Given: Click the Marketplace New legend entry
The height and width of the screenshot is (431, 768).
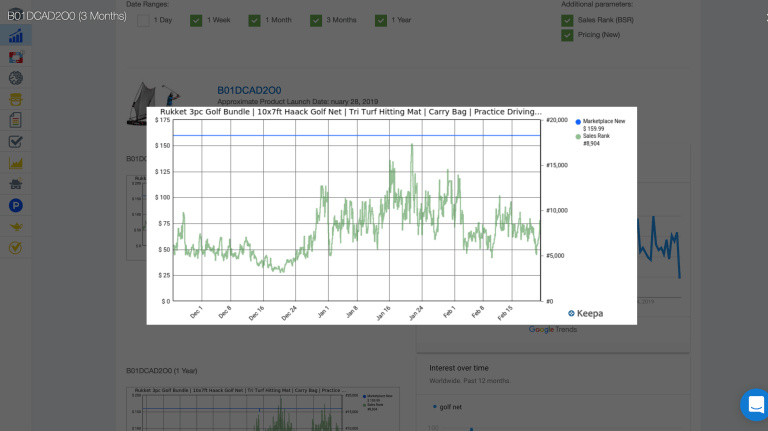Looking at the screenshot, I should (x=600, y=125).
